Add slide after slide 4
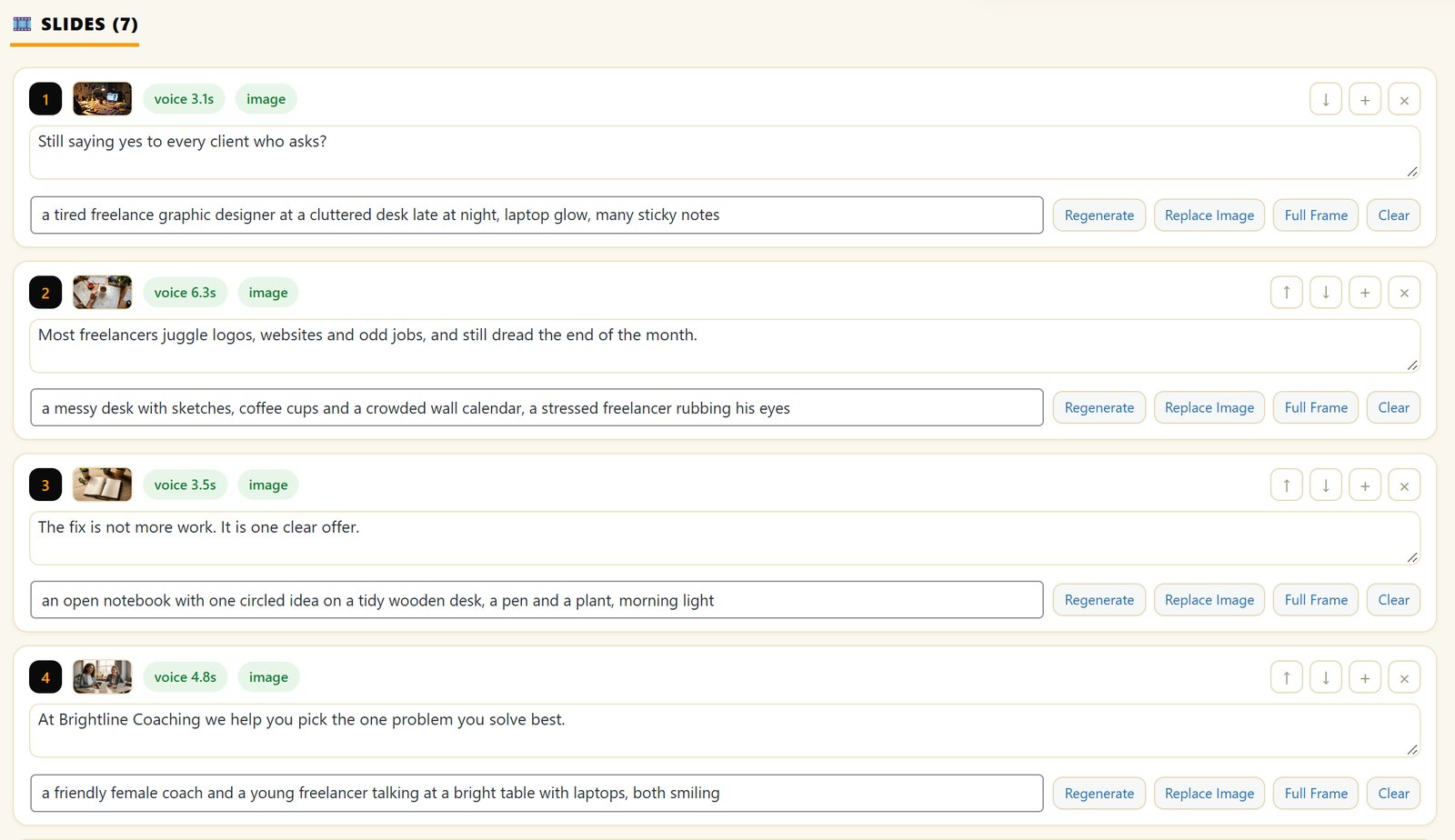 (1365, 677)
